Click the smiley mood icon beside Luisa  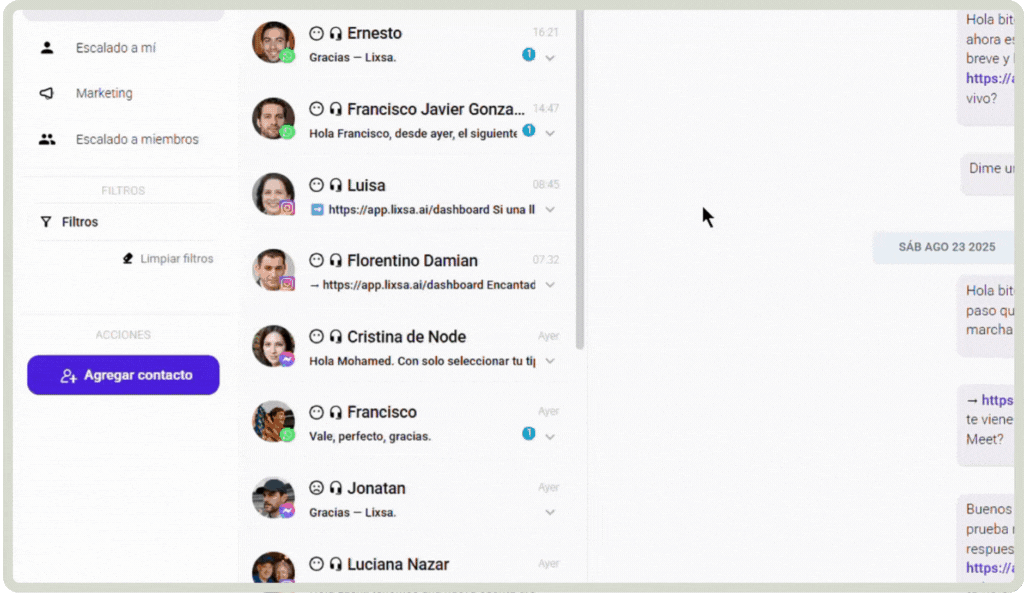tap(316, 185)
